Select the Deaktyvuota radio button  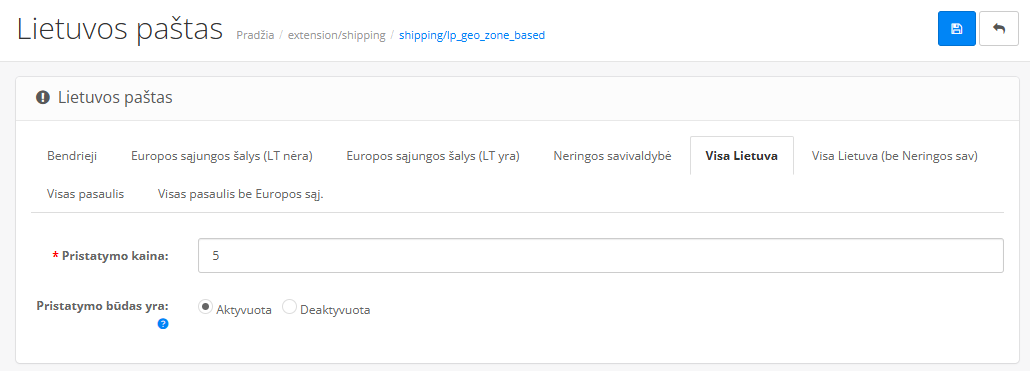pos(289,307)
